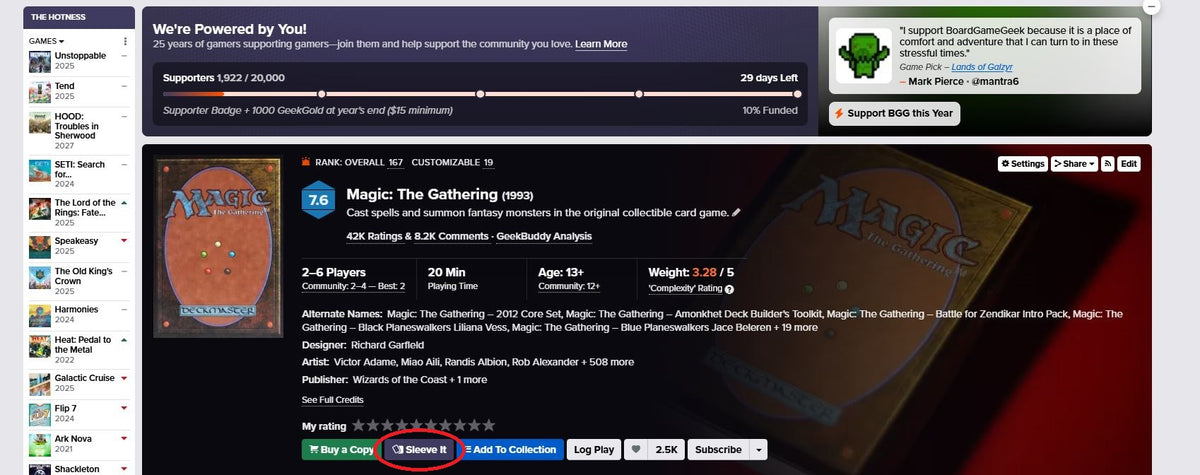Viewport: 1200px width, 475px height.
Task: Click the Flip 7 game thumbnail
Action: [40, 415]
